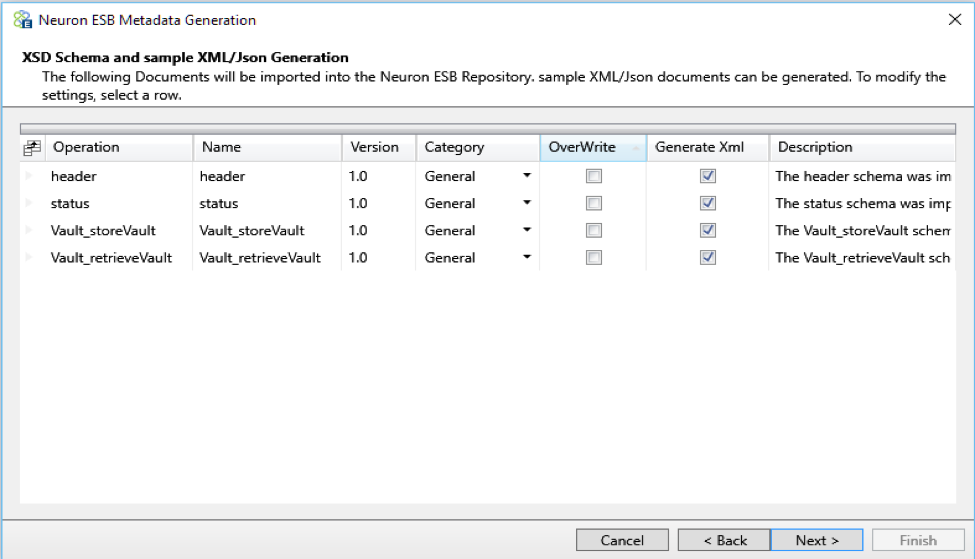Sort by the Description column header
This screenshot has width=975, height=559.
(x=862, y=148)
